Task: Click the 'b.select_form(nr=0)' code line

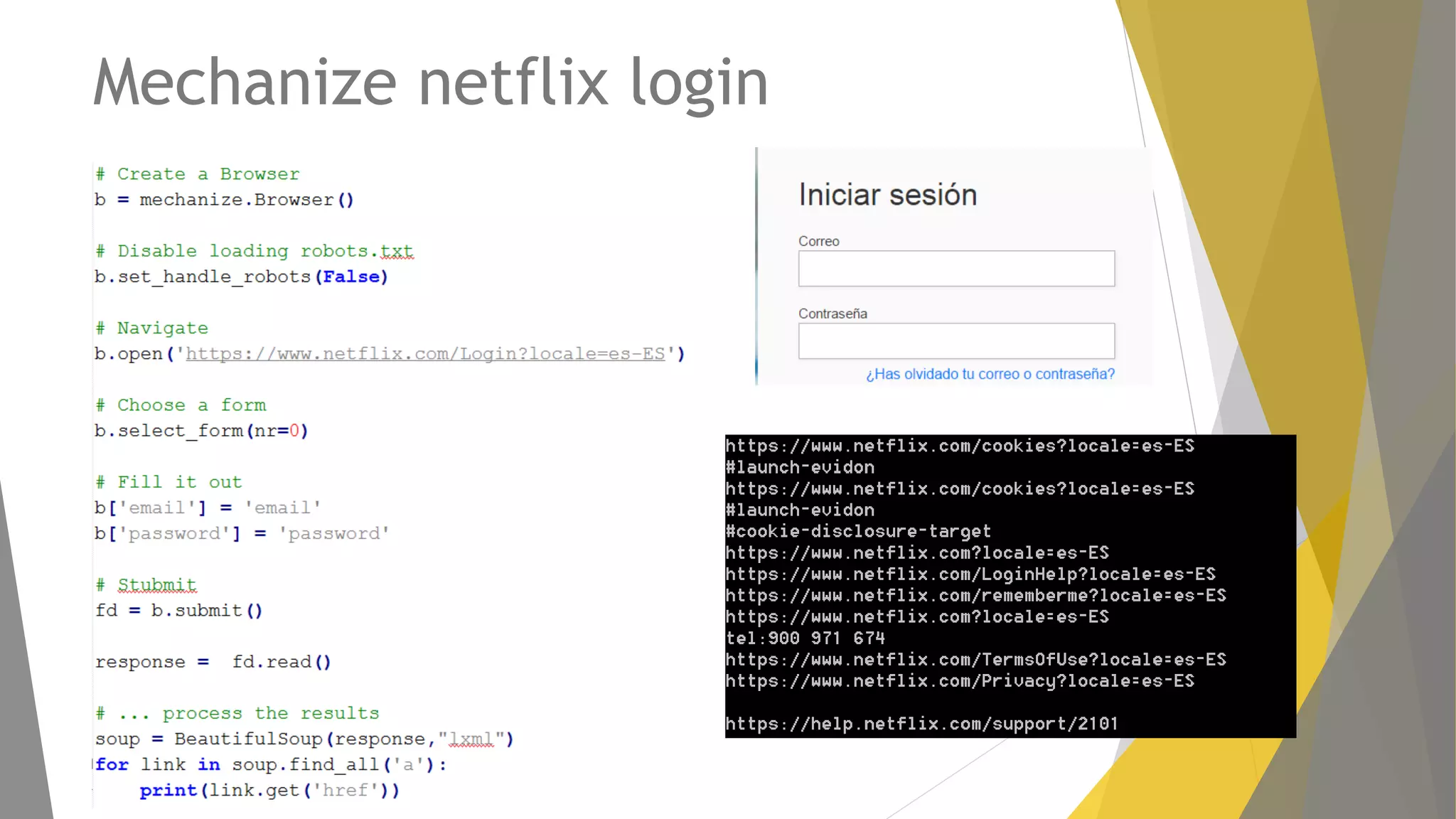Action: (201, 431)
